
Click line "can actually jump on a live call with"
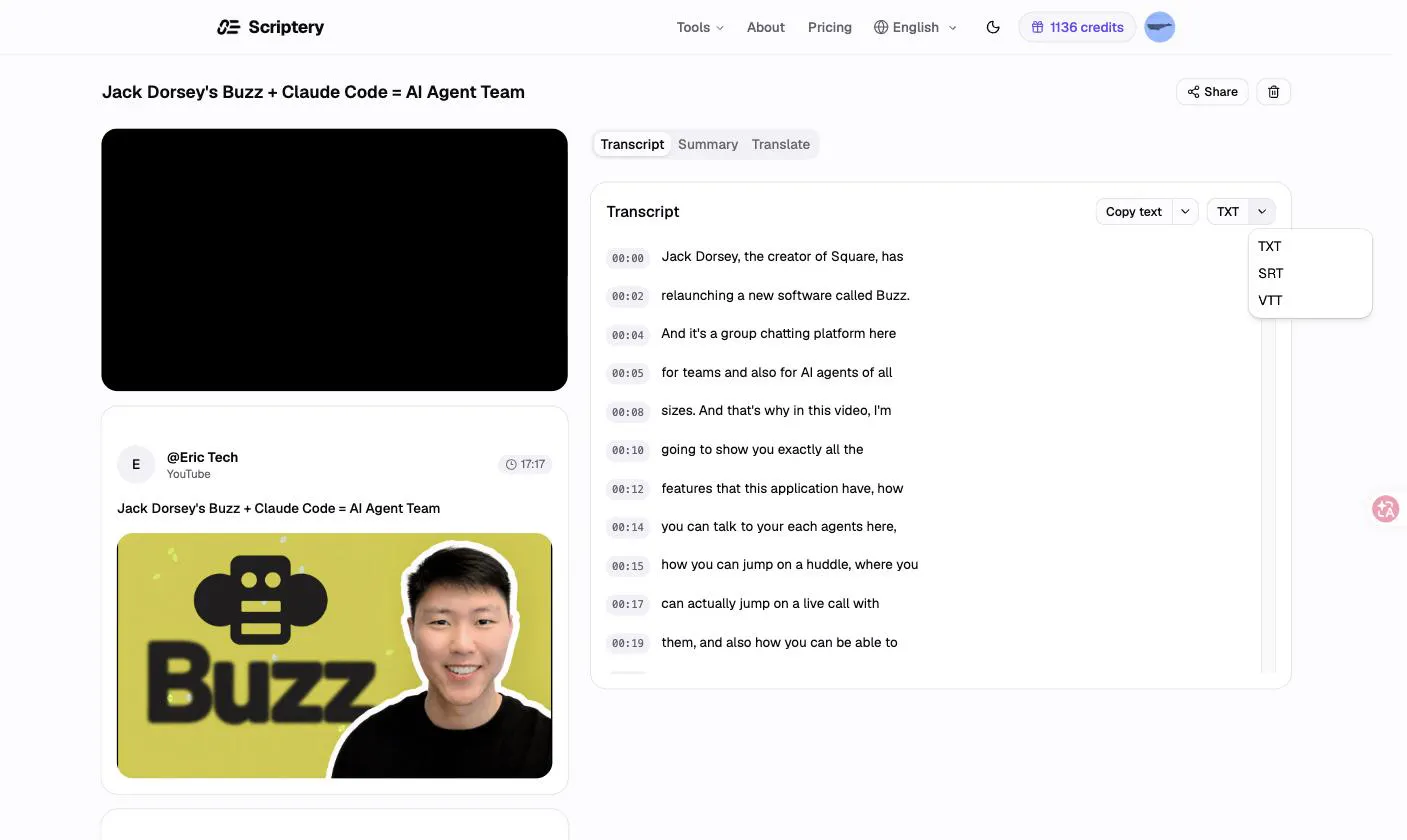[x=770, y=603]
